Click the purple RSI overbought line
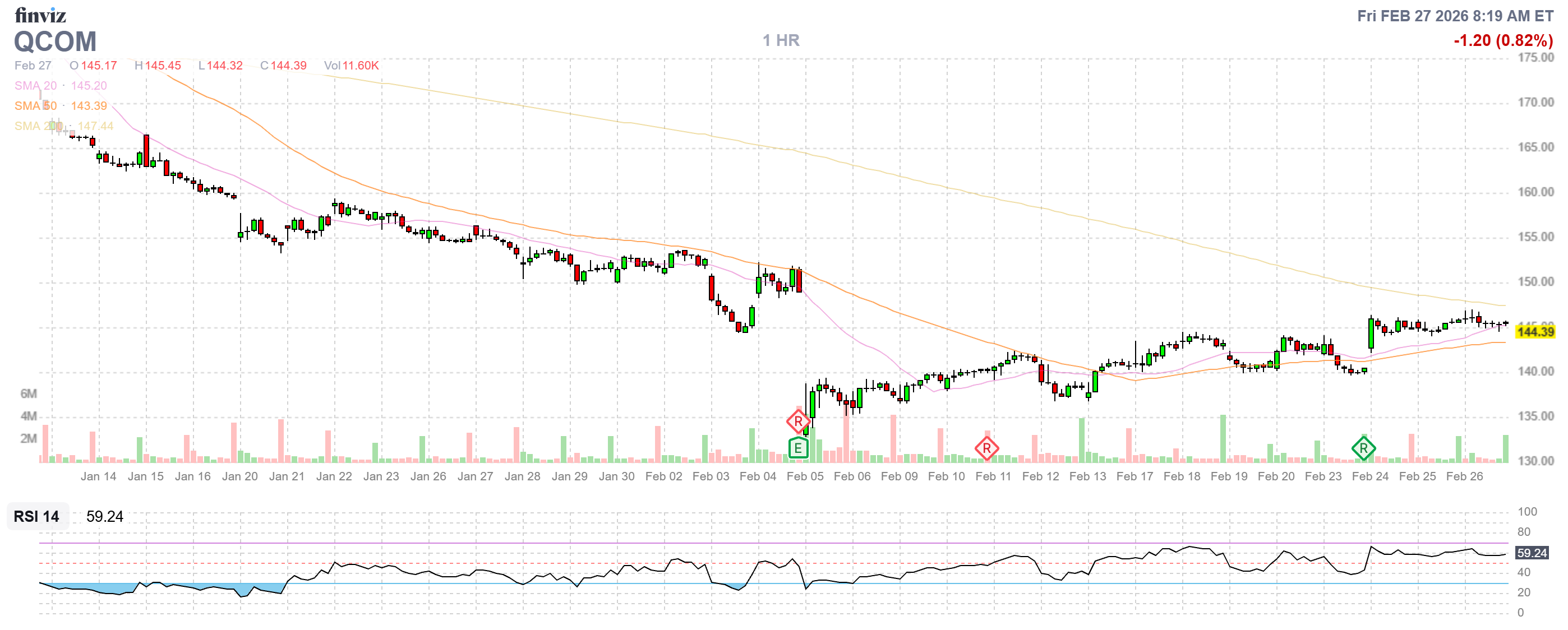The image size is (1568, 630). [x=730, y=543]
